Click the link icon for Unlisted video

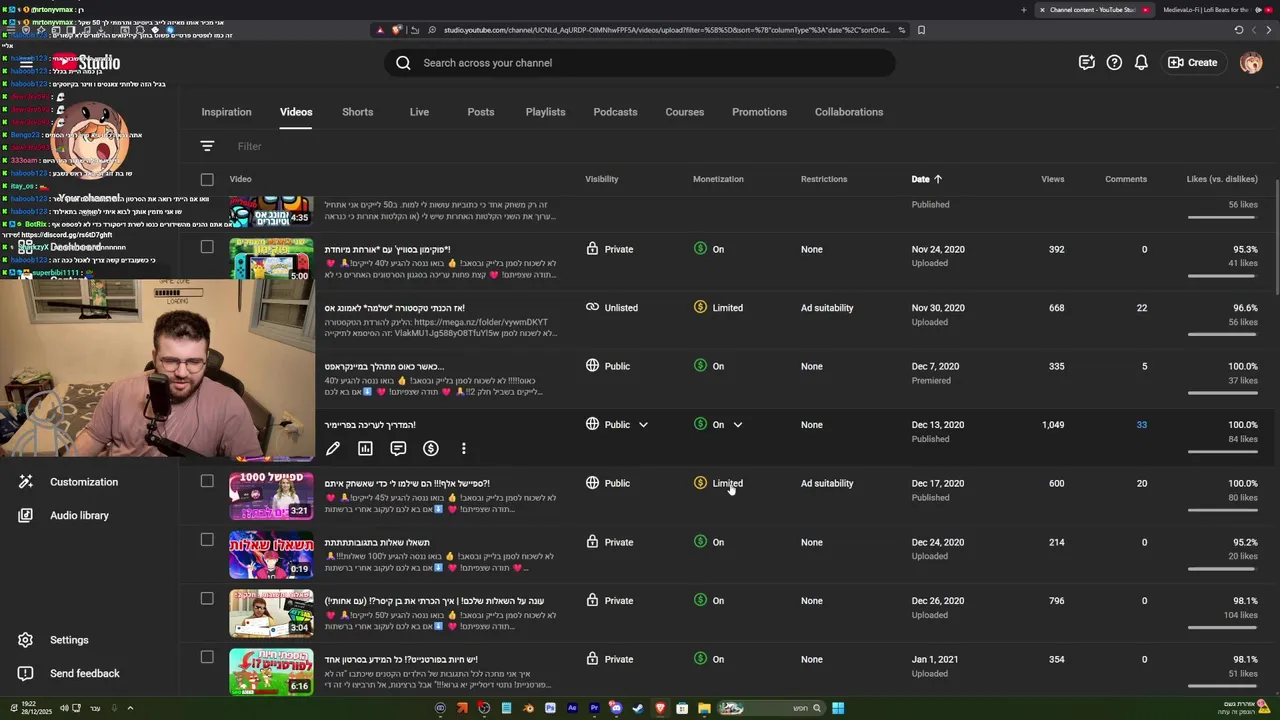pyautogui.click(x=592, y=307)
